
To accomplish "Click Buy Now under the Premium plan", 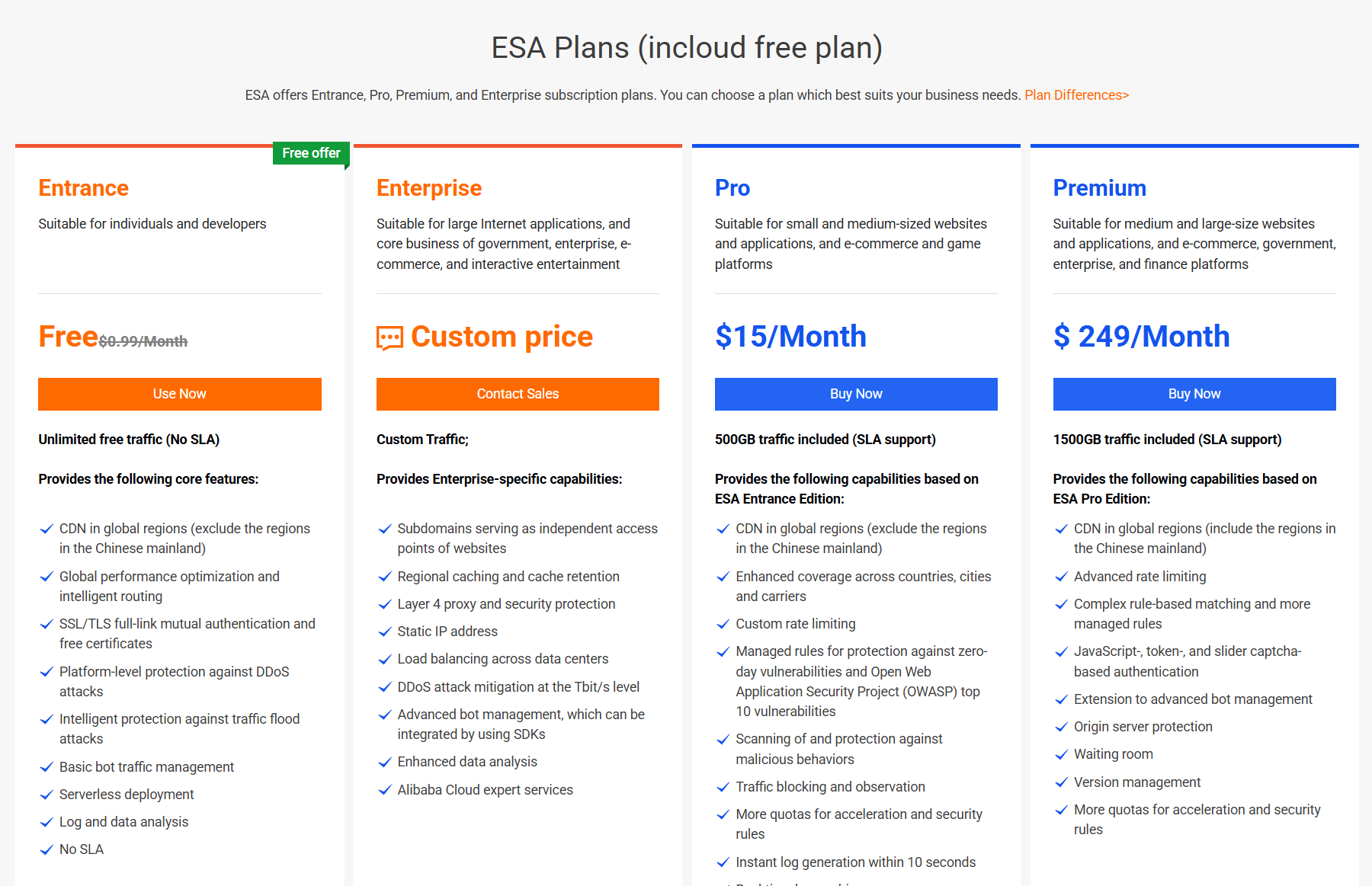I will (1194, 394).
